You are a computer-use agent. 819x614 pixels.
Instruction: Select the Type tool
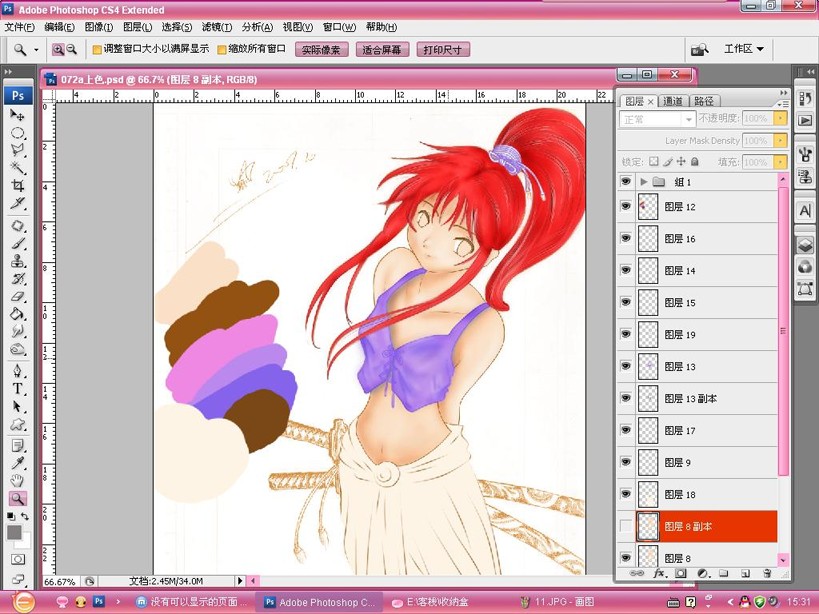point(18,389)
